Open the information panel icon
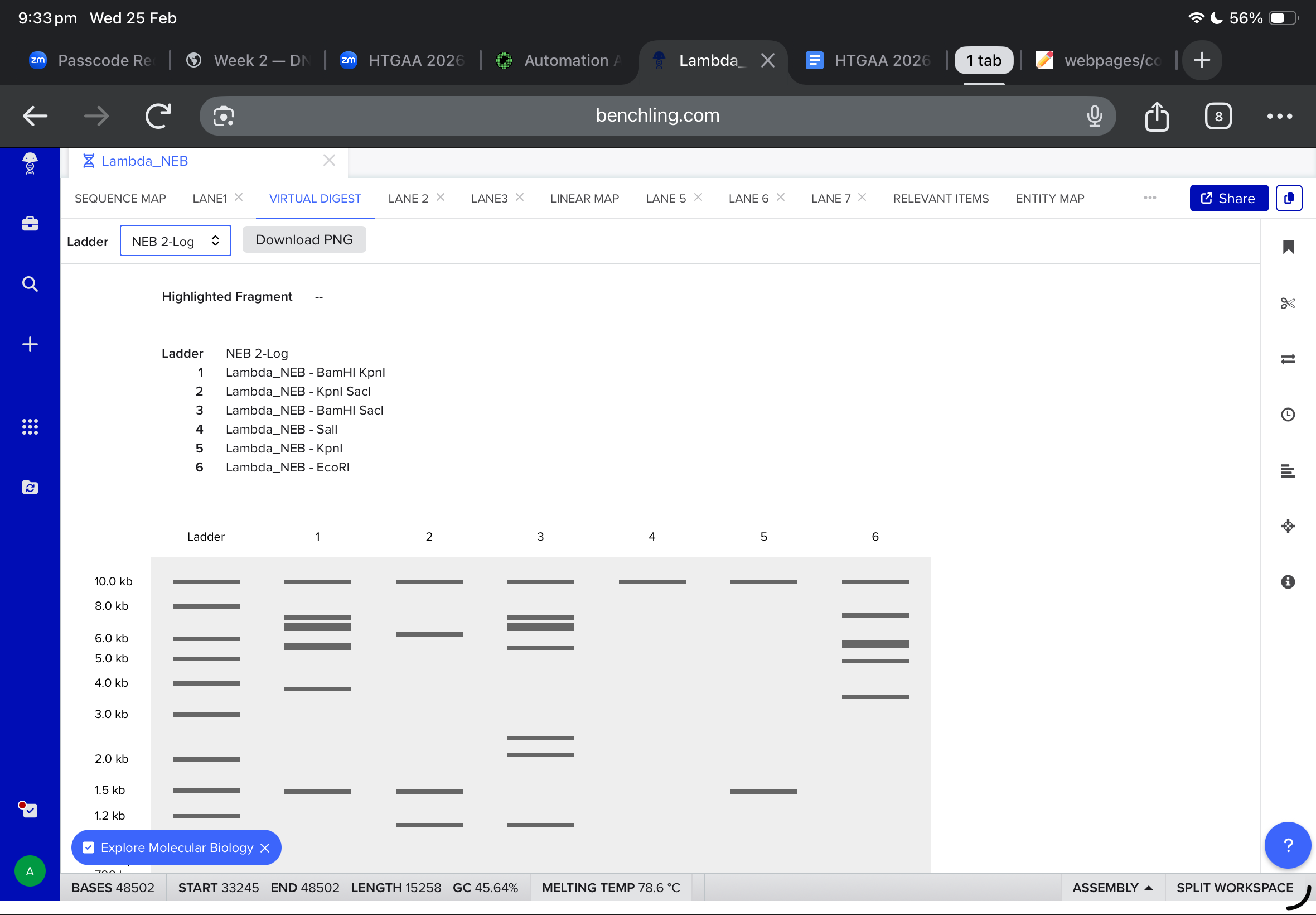Viewport: 1316px width, 915px height. [x=1288, y=582]
